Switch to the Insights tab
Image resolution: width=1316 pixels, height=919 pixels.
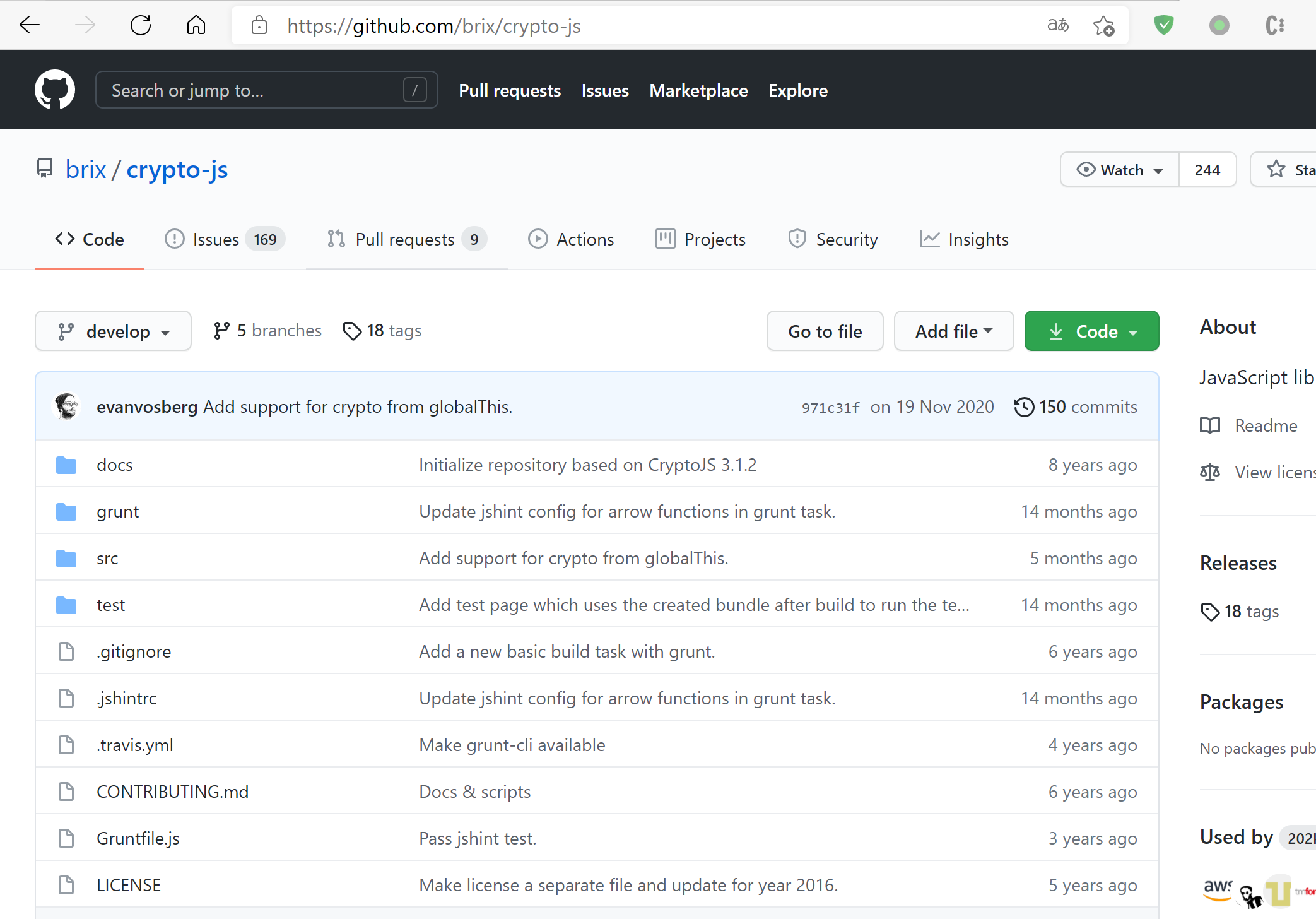964,240
